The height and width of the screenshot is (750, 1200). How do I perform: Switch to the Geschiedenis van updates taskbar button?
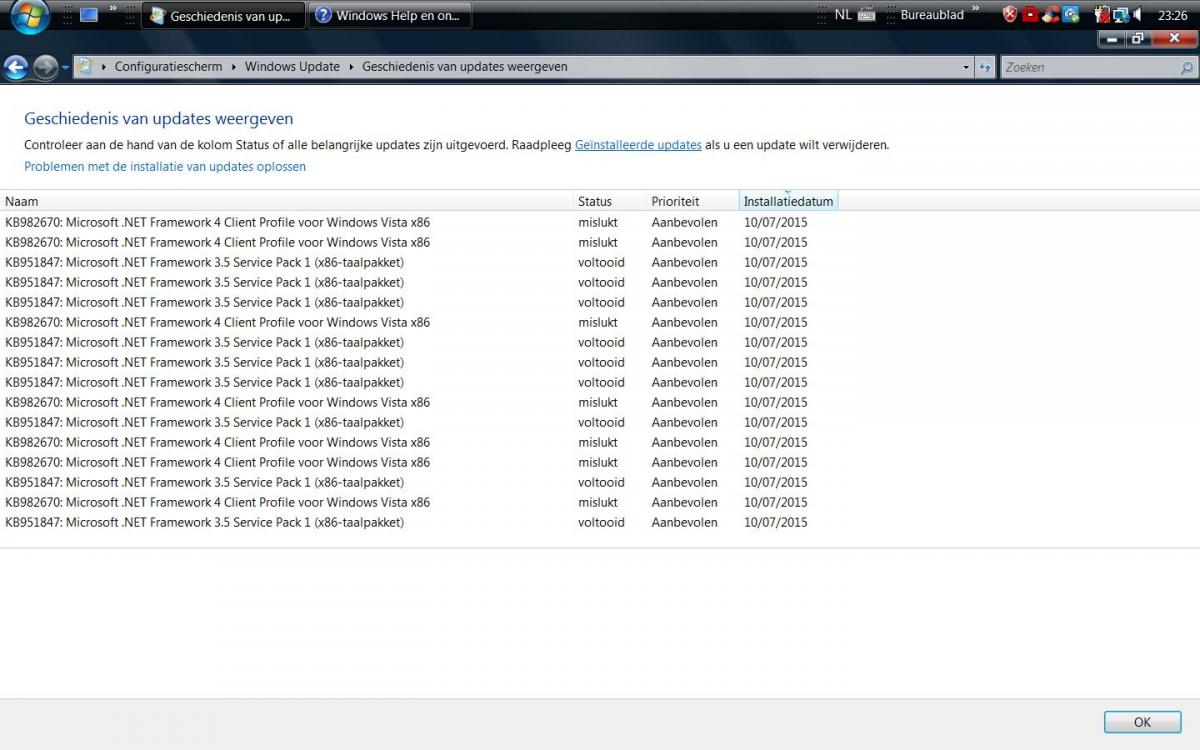tap(223, 16)
